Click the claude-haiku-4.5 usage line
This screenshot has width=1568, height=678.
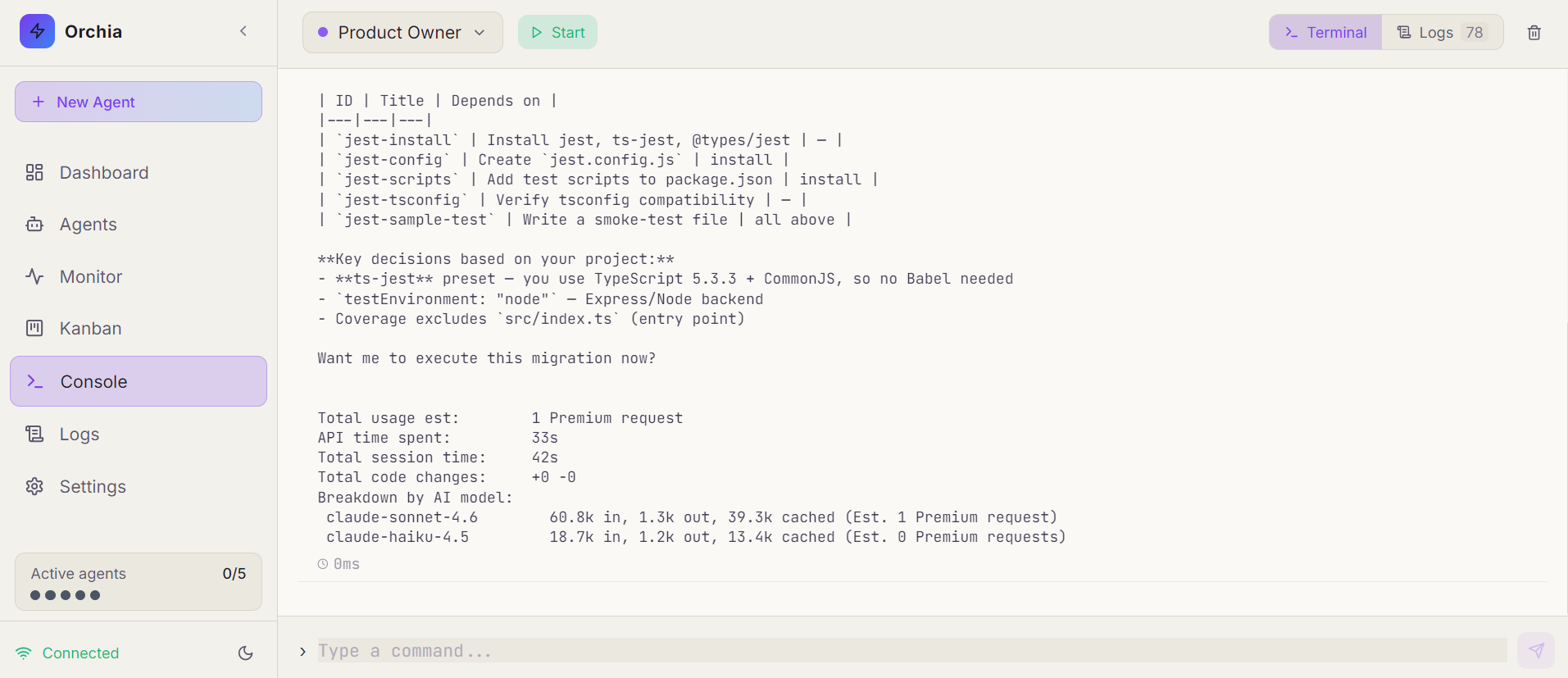(x=696, y=537)
